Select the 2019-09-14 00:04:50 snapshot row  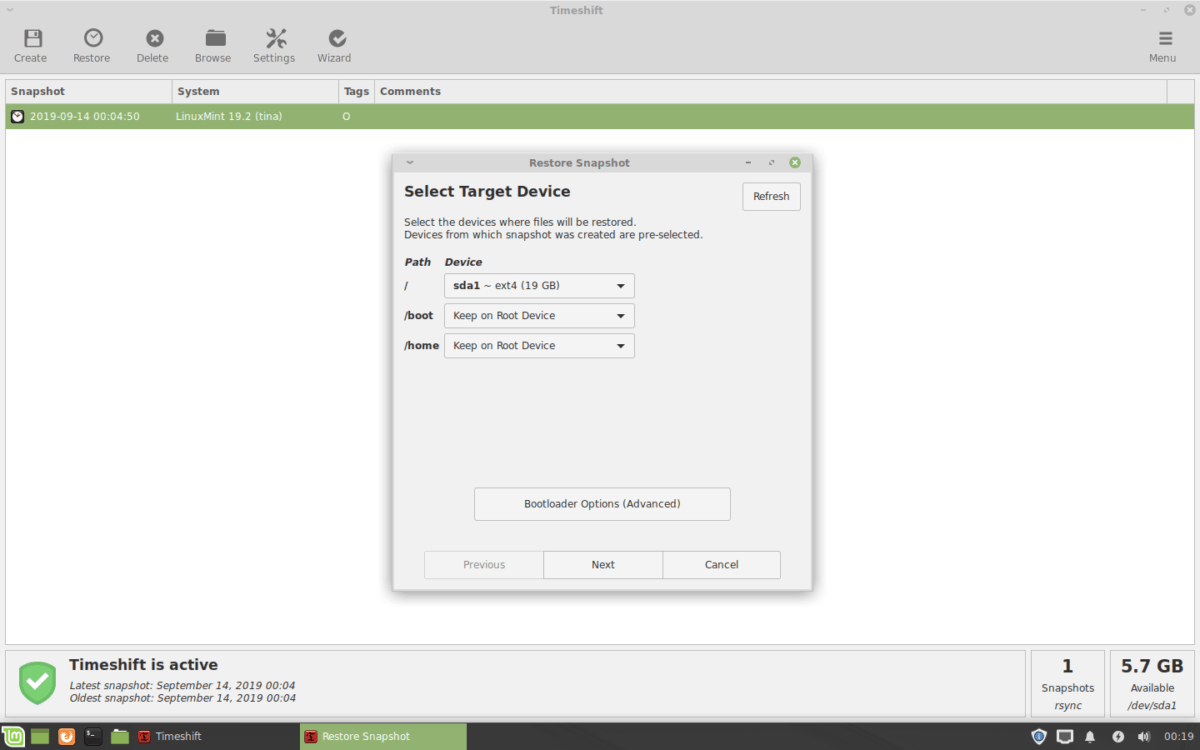[600, 117]
